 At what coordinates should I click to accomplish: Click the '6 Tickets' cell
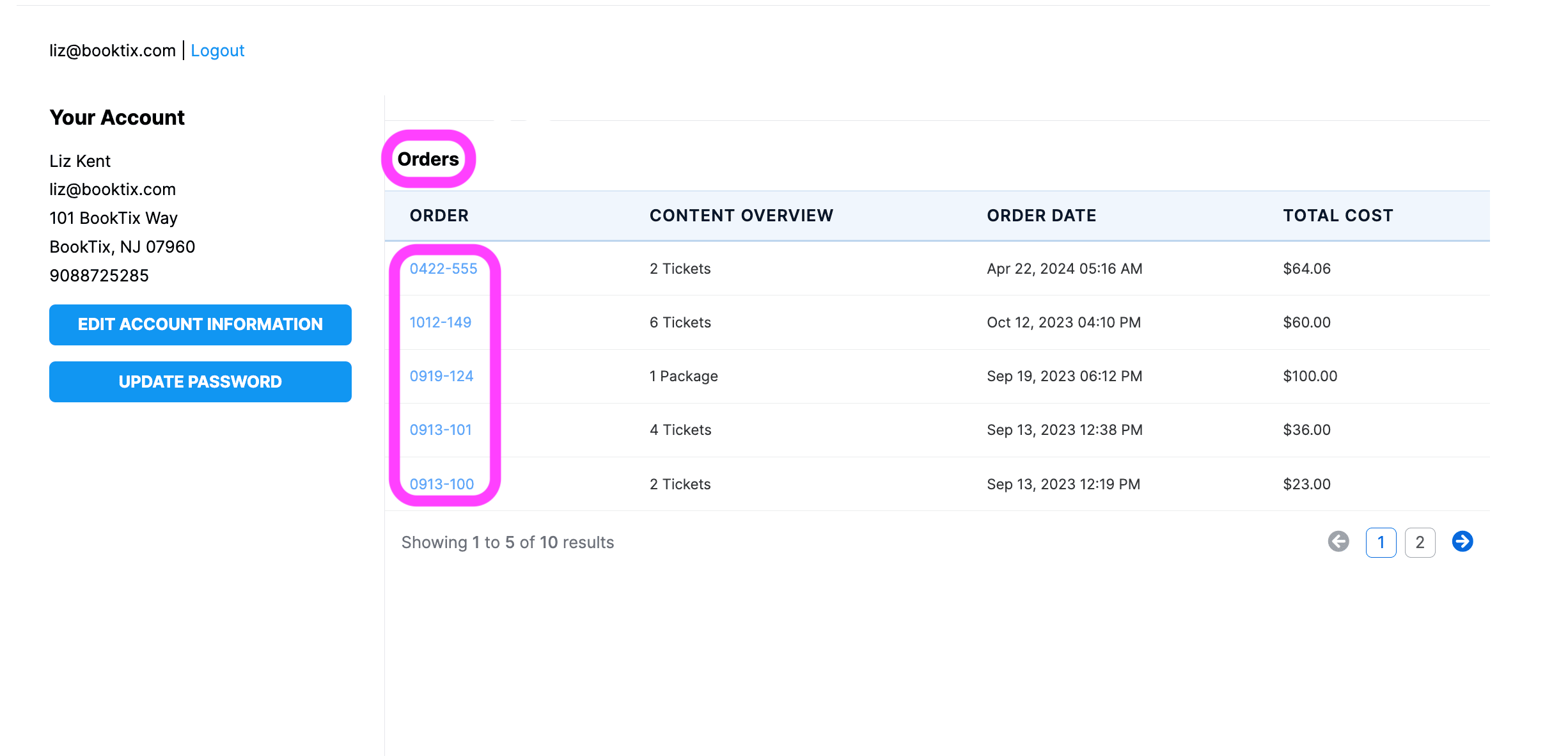click(680, 322)
